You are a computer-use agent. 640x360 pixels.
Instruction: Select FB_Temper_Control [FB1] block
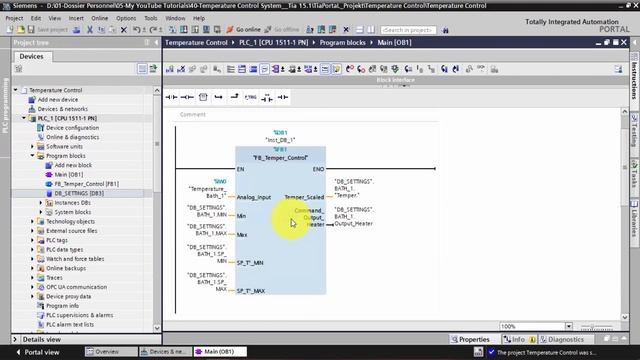coord(87,184)
